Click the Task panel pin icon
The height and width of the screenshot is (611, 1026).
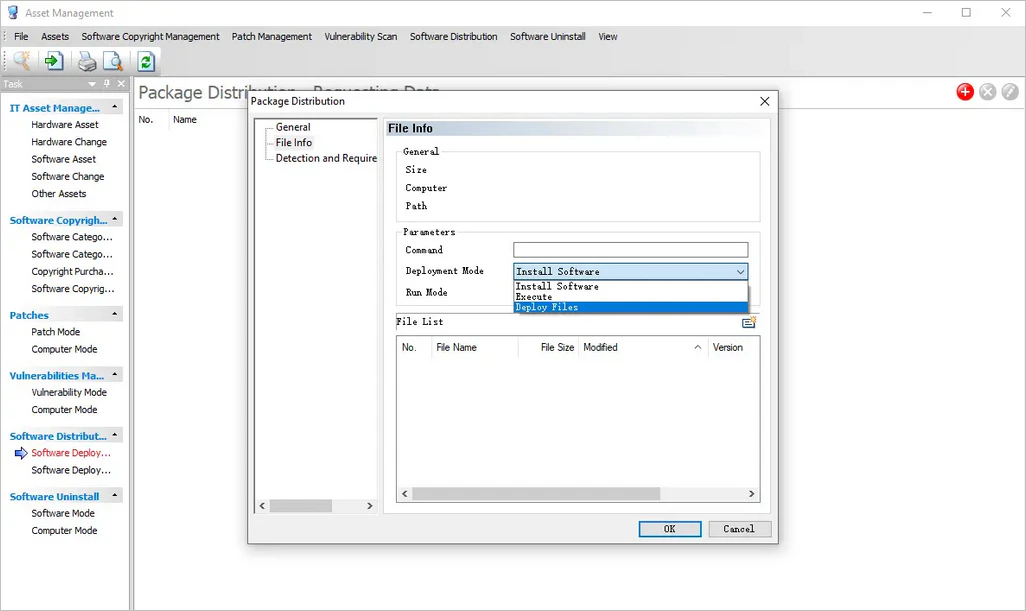click(x=107, y=84)
